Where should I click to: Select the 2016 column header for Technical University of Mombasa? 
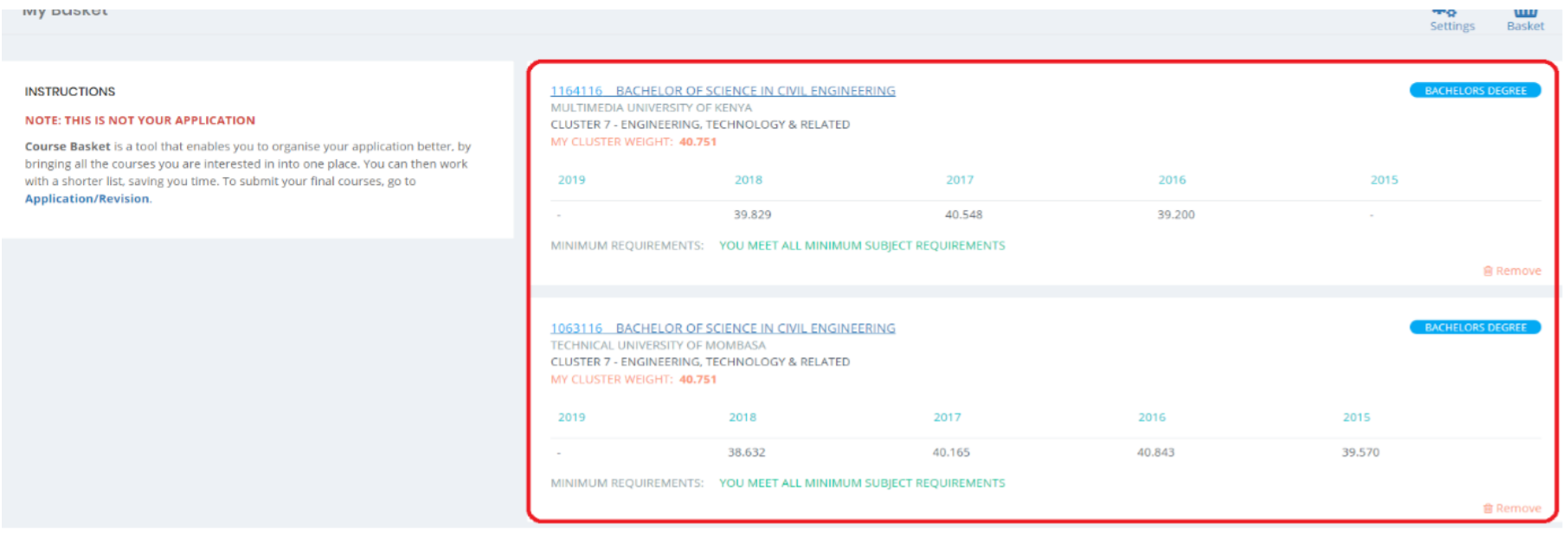[x=1152, y=418]
